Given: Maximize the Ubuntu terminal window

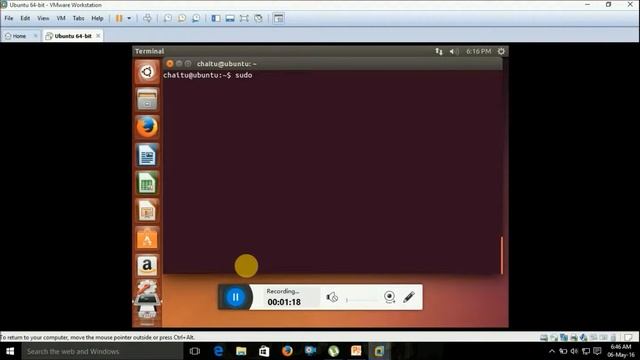Looking at the screenshot, I should click(188, 64).
